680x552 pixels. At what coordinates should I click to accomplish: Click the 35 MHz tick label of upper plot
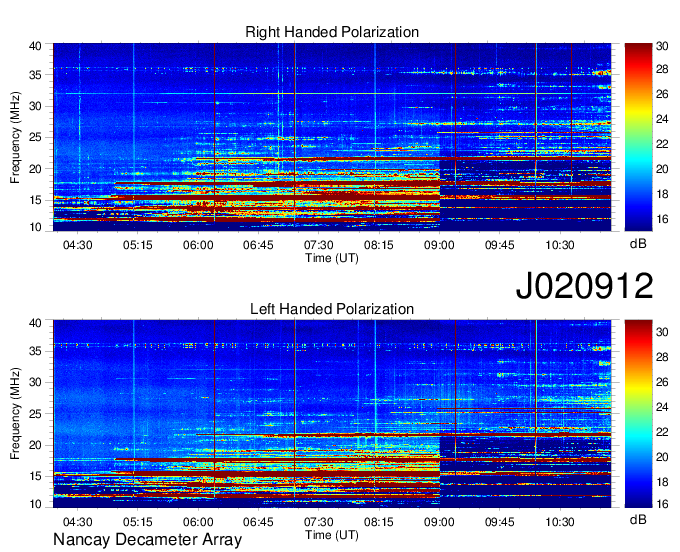[x=35, y=75]
